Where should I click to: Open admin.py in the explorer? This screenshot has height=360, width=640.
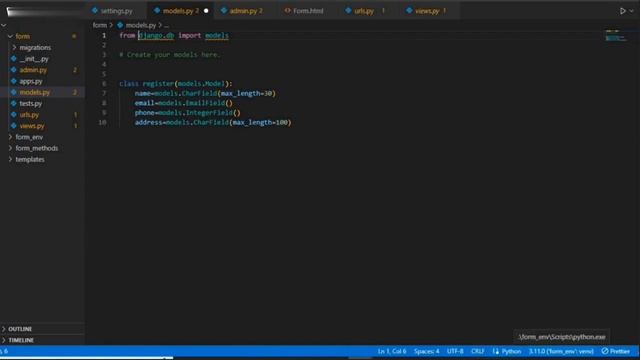coord(33,70)
